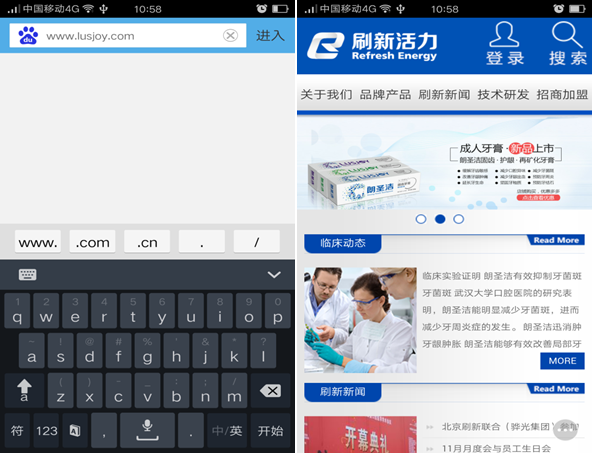Tap the microphone voice input key
The image size is (592, 453).
pyautogui.click(x=147, y=430)
